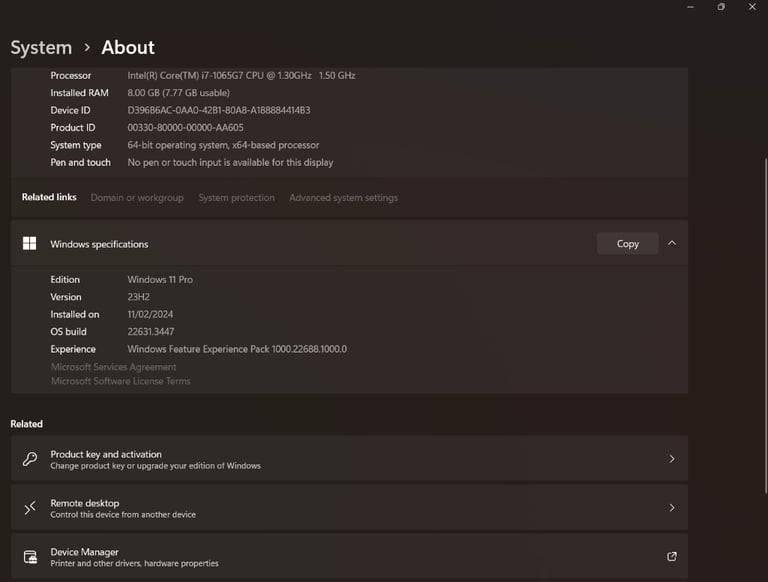
Task: Click the Experience label
Action: [x=73, y=349]
